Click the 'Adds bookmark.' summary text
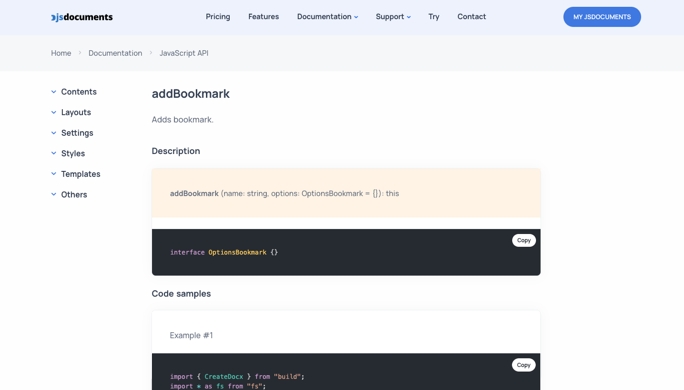 pos(182,120)
